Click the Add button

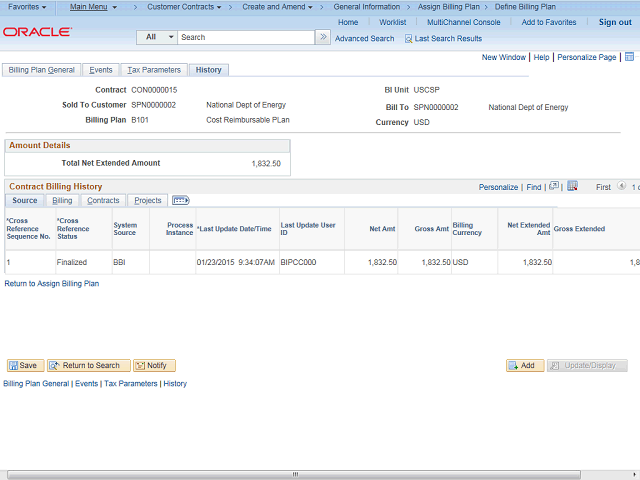[525, 365]
